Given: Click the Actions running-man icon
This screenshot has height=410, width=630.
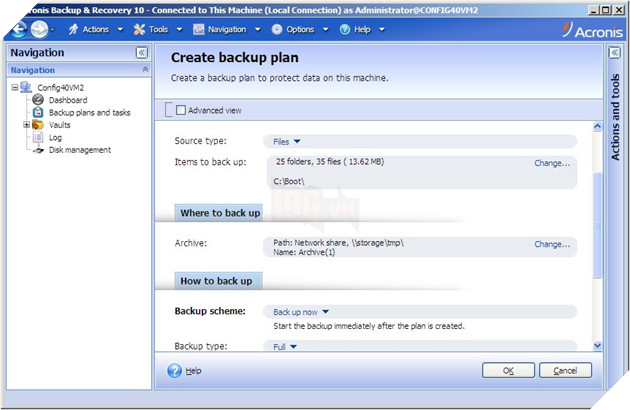Looking at the screenshot, I should (73, 29).
